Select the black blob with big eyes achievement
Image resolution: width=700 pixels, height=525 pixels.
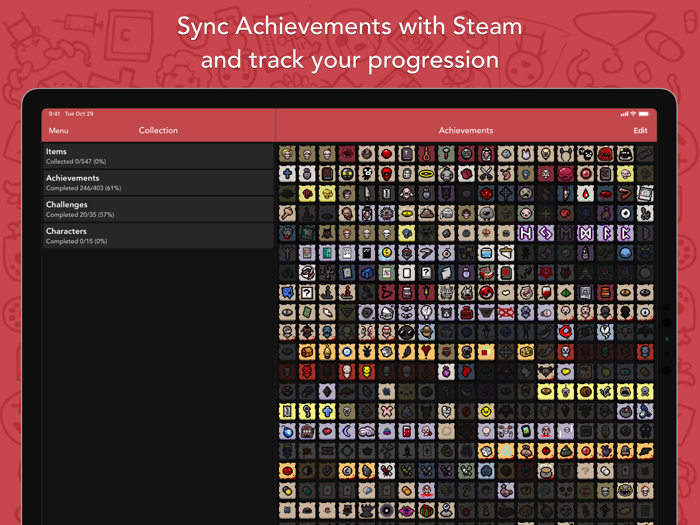pos(407,332)
